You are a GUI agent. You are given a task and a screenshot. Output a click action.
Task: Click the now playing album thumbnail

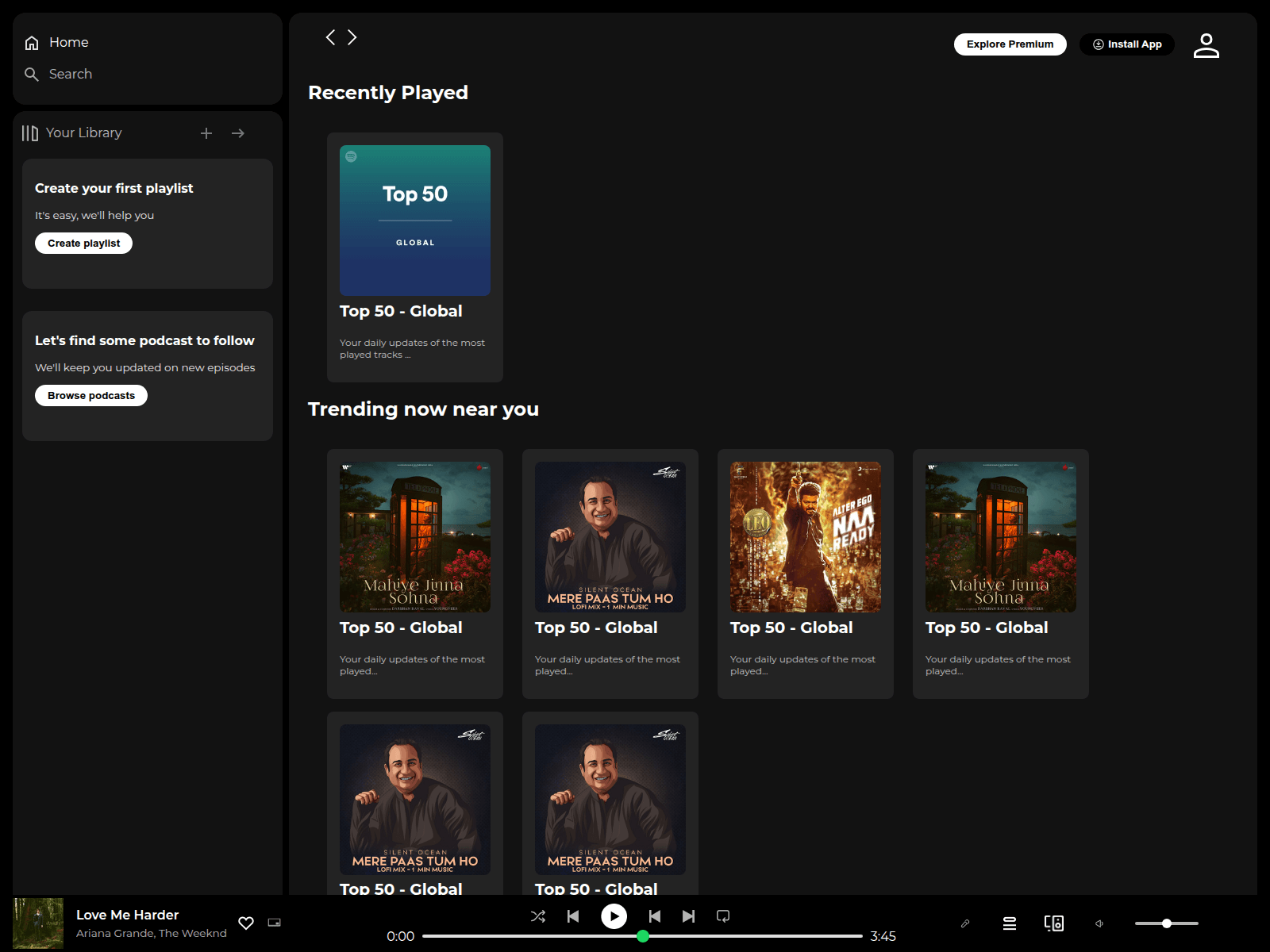point(38,923)
